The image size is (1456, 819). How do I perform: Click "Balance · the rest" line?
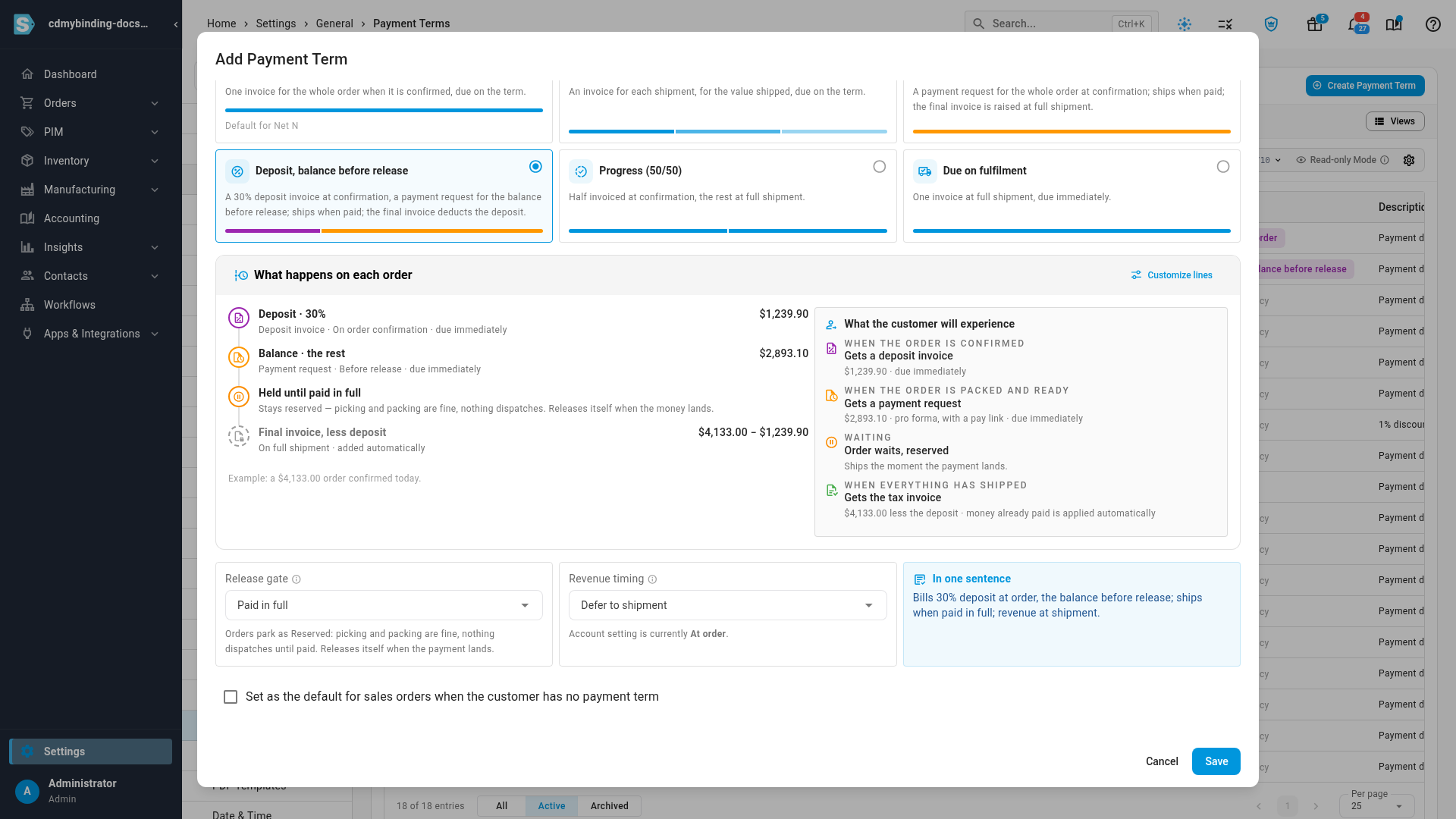click(302, 353)
